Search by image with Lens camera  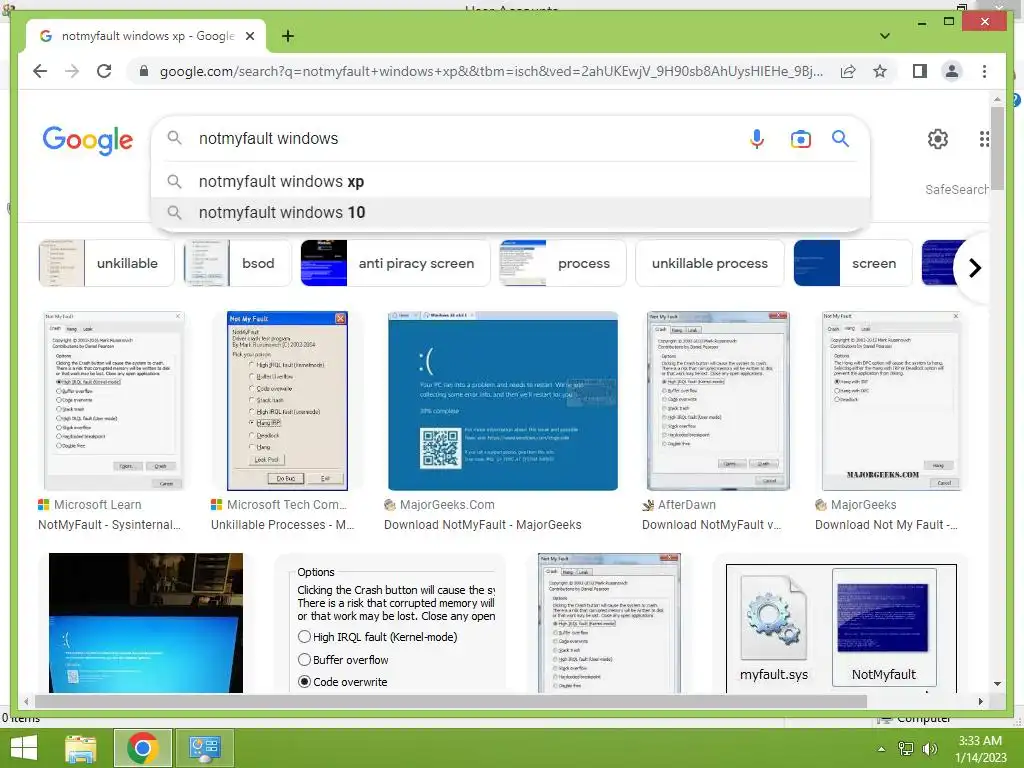(x=801, y=138)
